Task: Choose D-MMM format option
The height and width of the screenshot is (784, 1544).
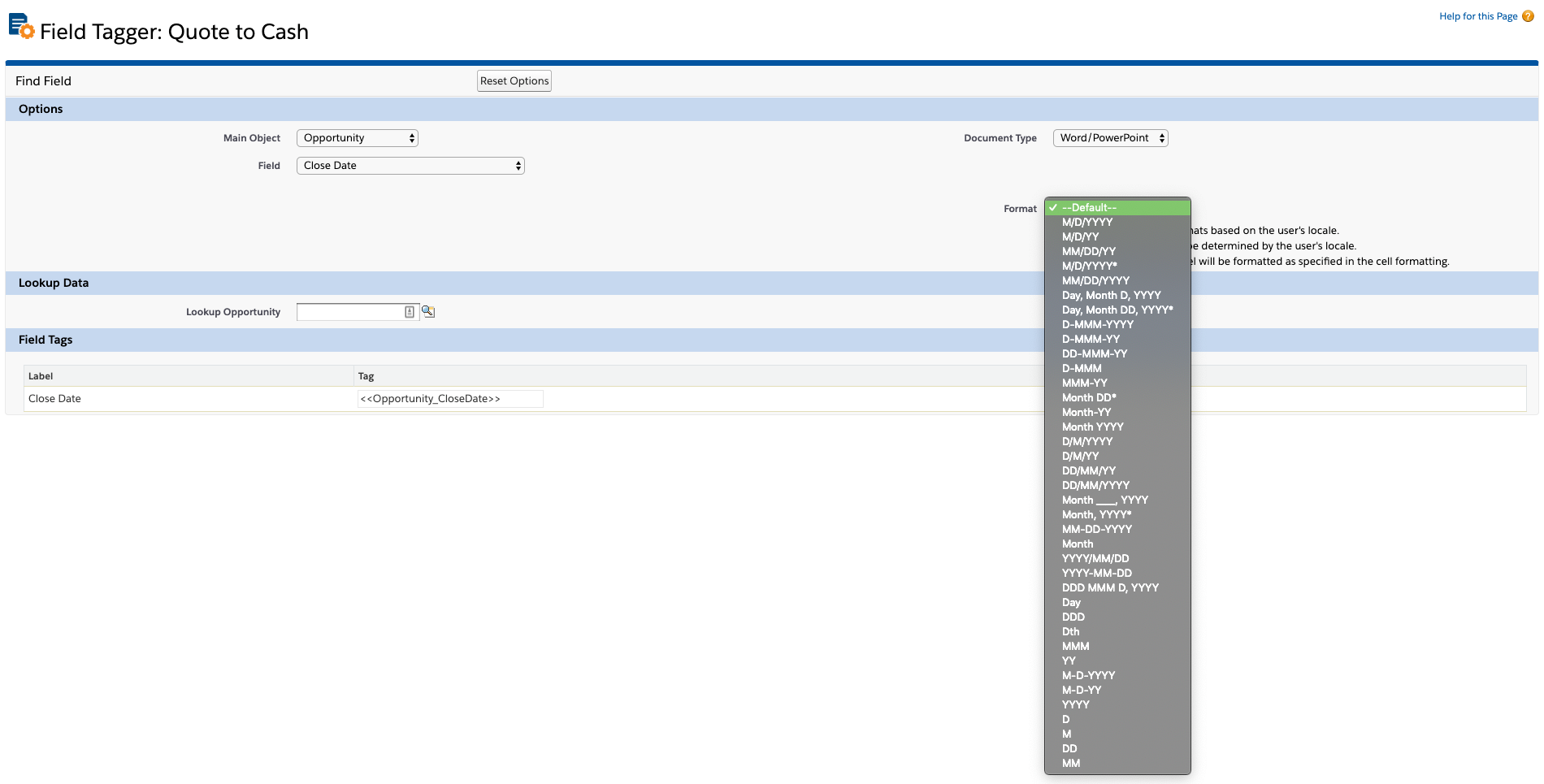Action: pos(1117,369)
